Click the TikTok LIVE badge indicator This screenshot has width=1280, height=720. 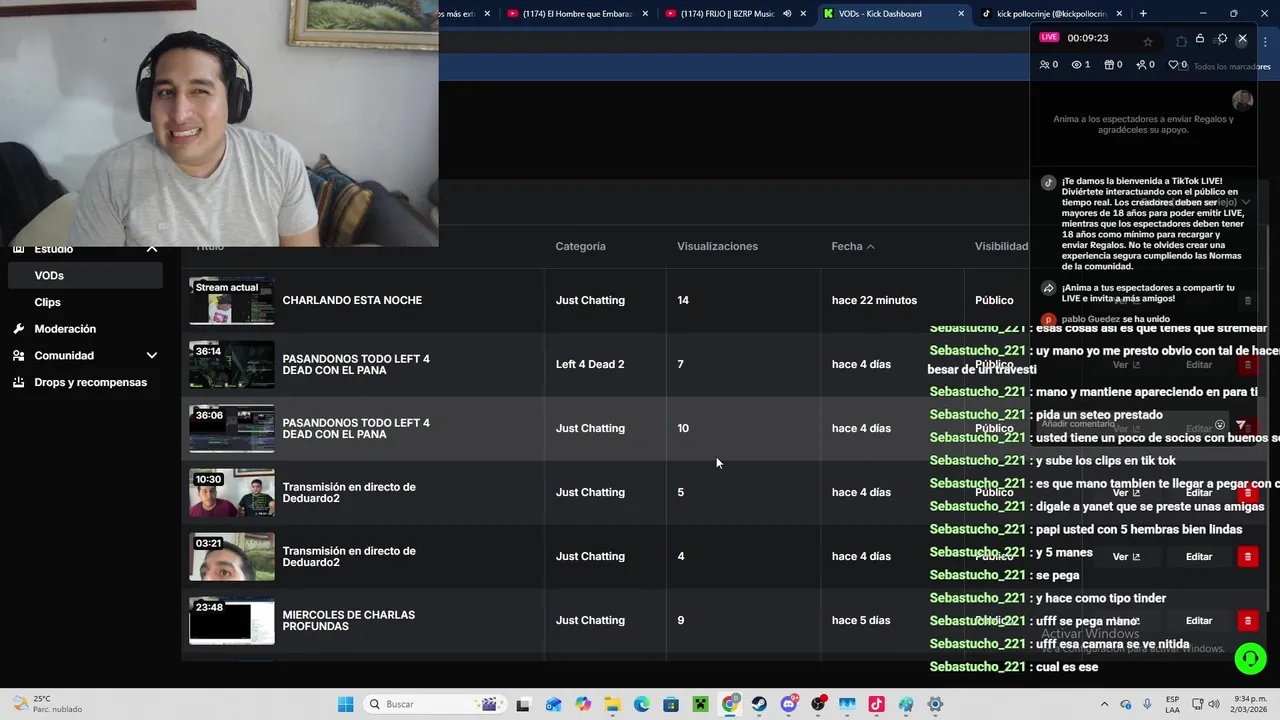pos(1049,37)
